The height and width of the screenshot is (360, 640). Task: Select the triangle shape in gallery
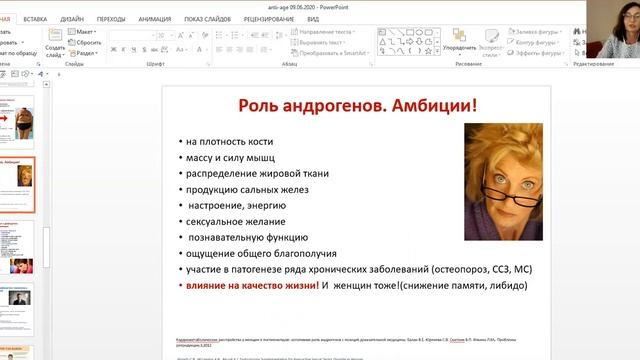(x=382, y=42)
